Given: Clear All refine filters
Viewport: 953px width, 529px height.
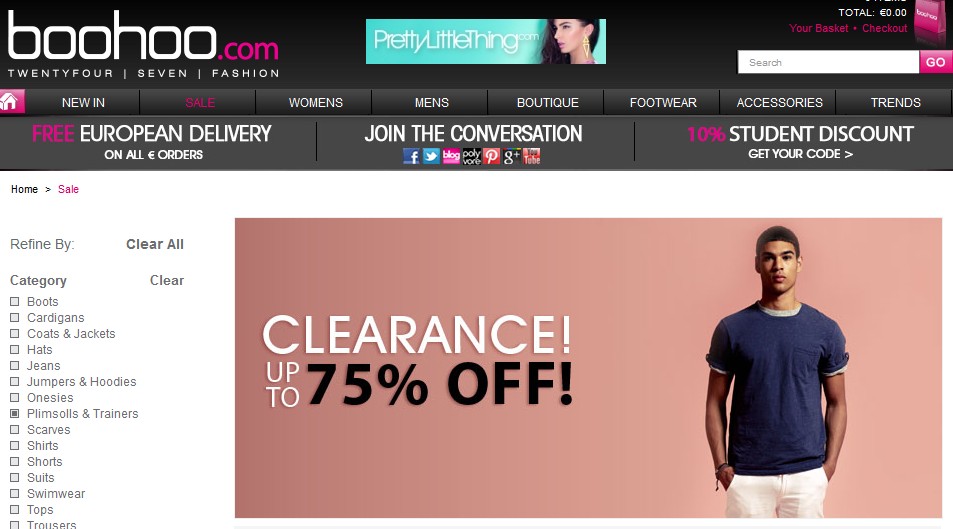Looking at the screenshot, I should (x=155, y=244).
